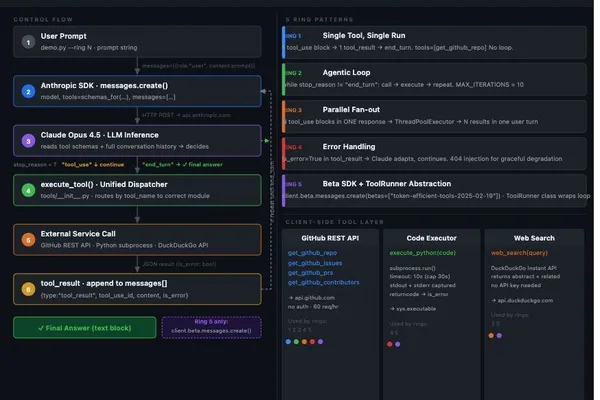Click the blue step 2 circle beside Anthropic SDK
Screen dimensions: 600x400
tap(28, 91)
